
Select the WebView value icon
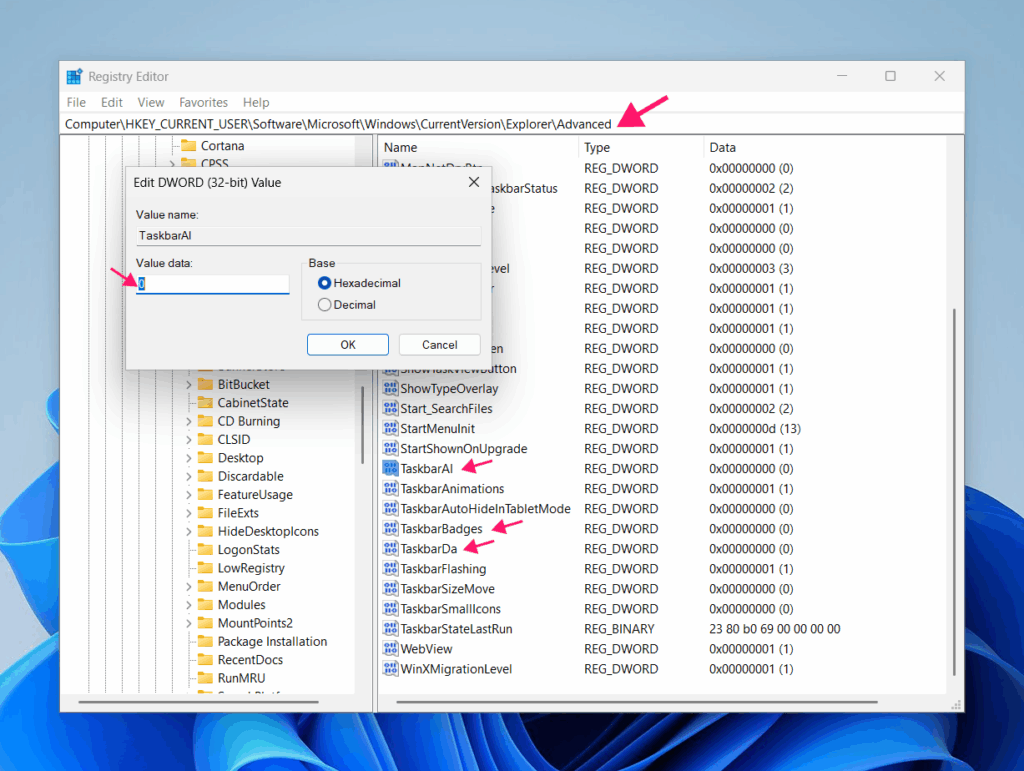tap(391, 649)
